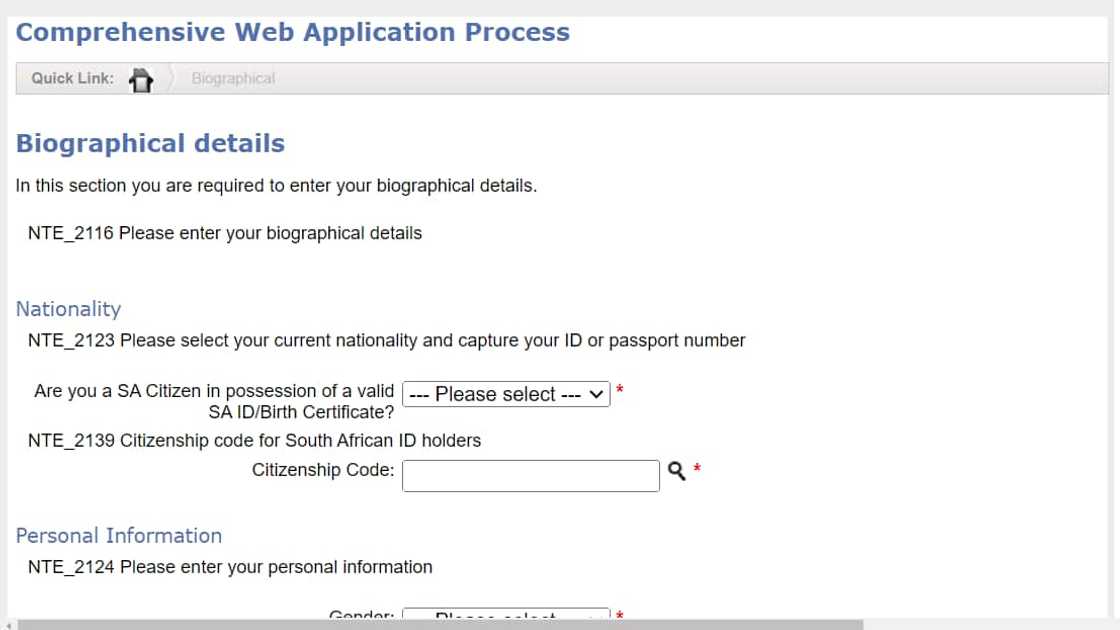Click the 'Citizenship Code:' field label
Screen dimensions: 1120x630
323,470
